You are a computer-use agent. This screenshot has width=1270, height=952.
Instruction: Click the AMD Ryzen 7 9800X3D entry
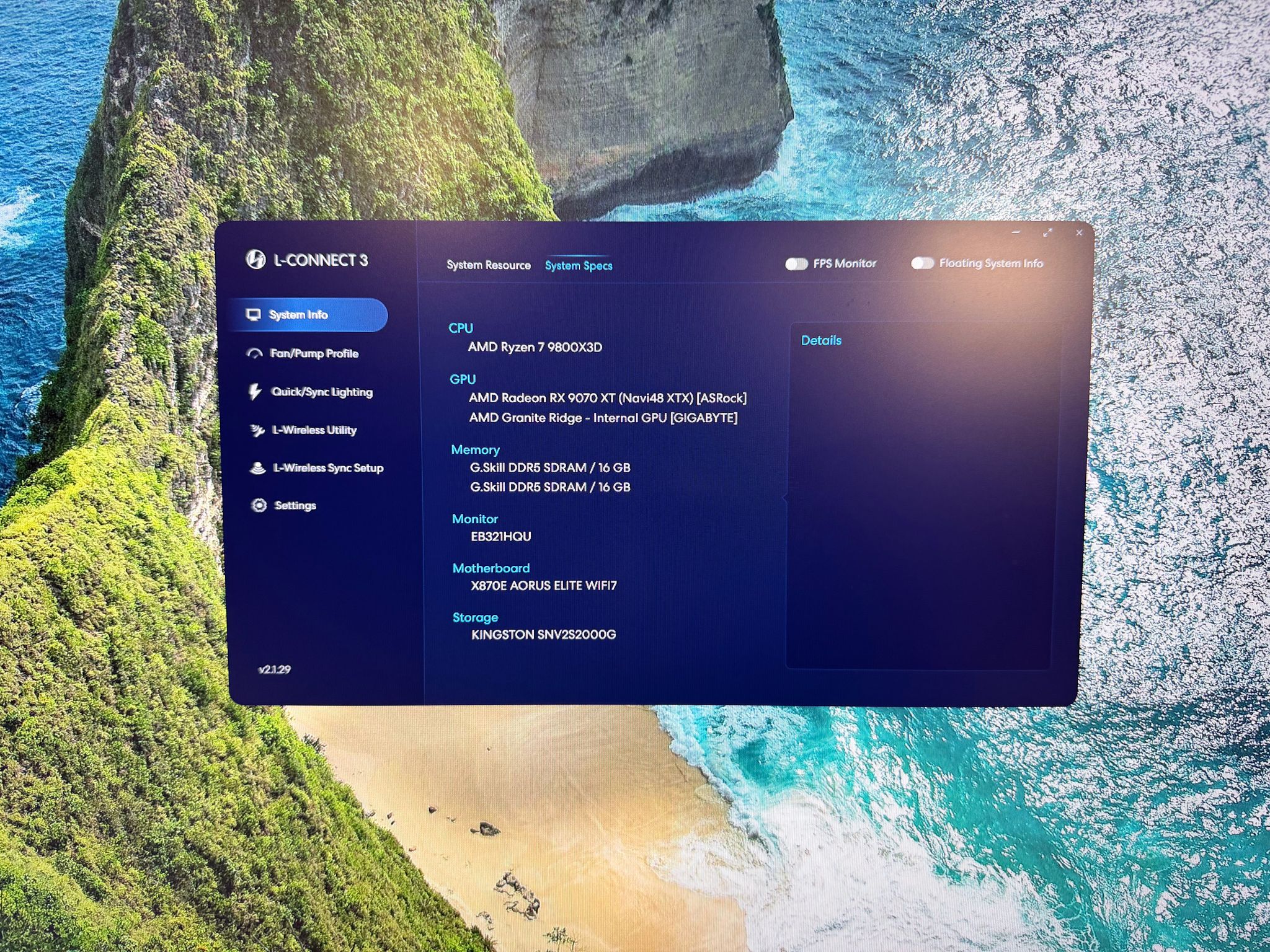click(x=535, y=347)
